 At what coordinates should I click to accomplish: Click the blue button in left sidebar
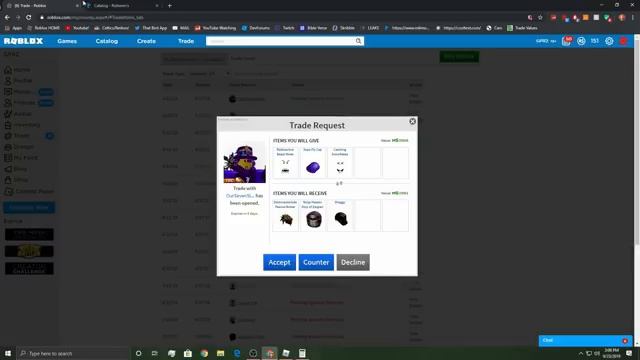pyautogui.click(x=29, y=207)
